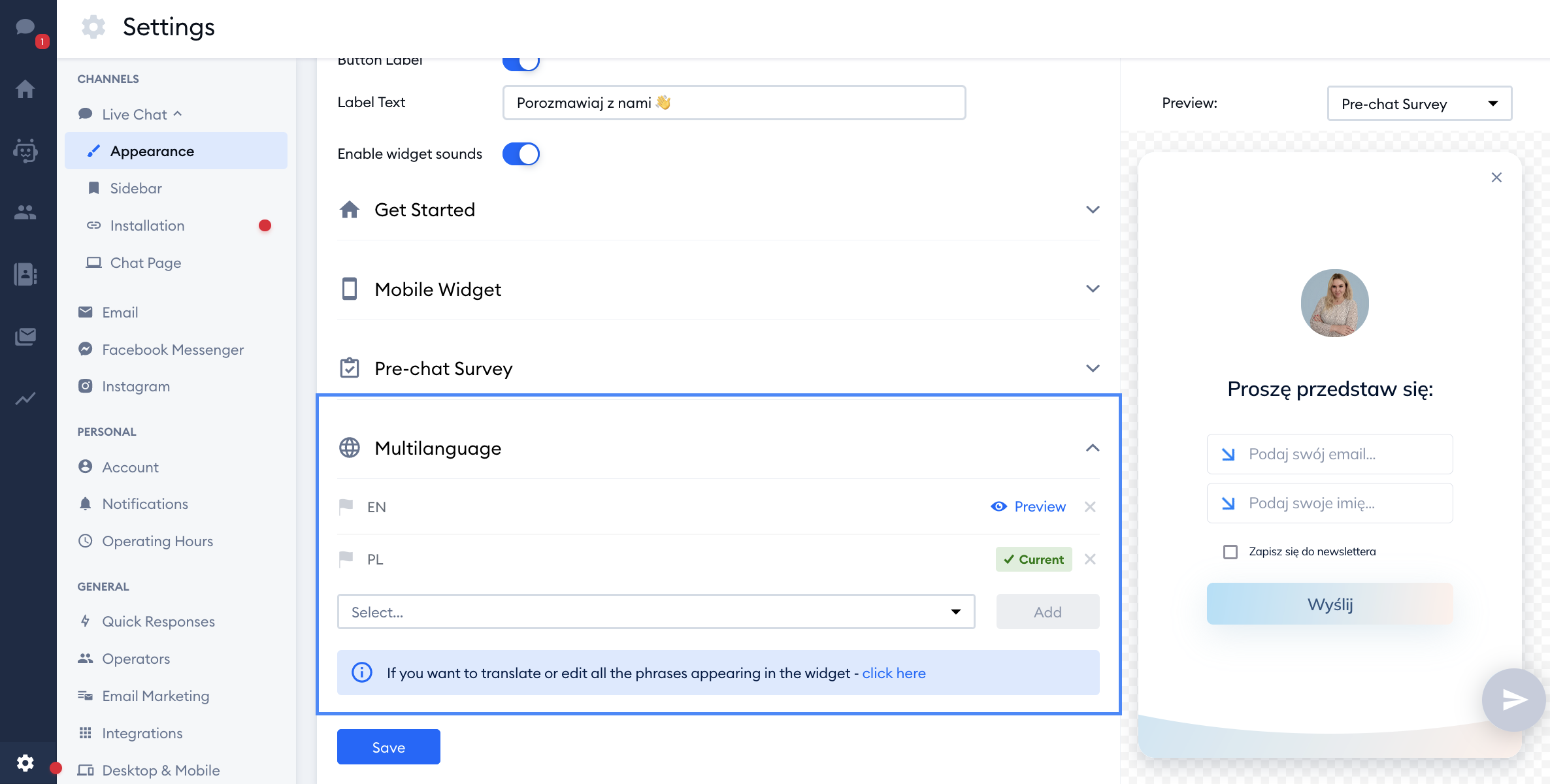Screen dimensions: 1550x784
Task: Click the Current badge on the PL row
Action: point(1034,559)
